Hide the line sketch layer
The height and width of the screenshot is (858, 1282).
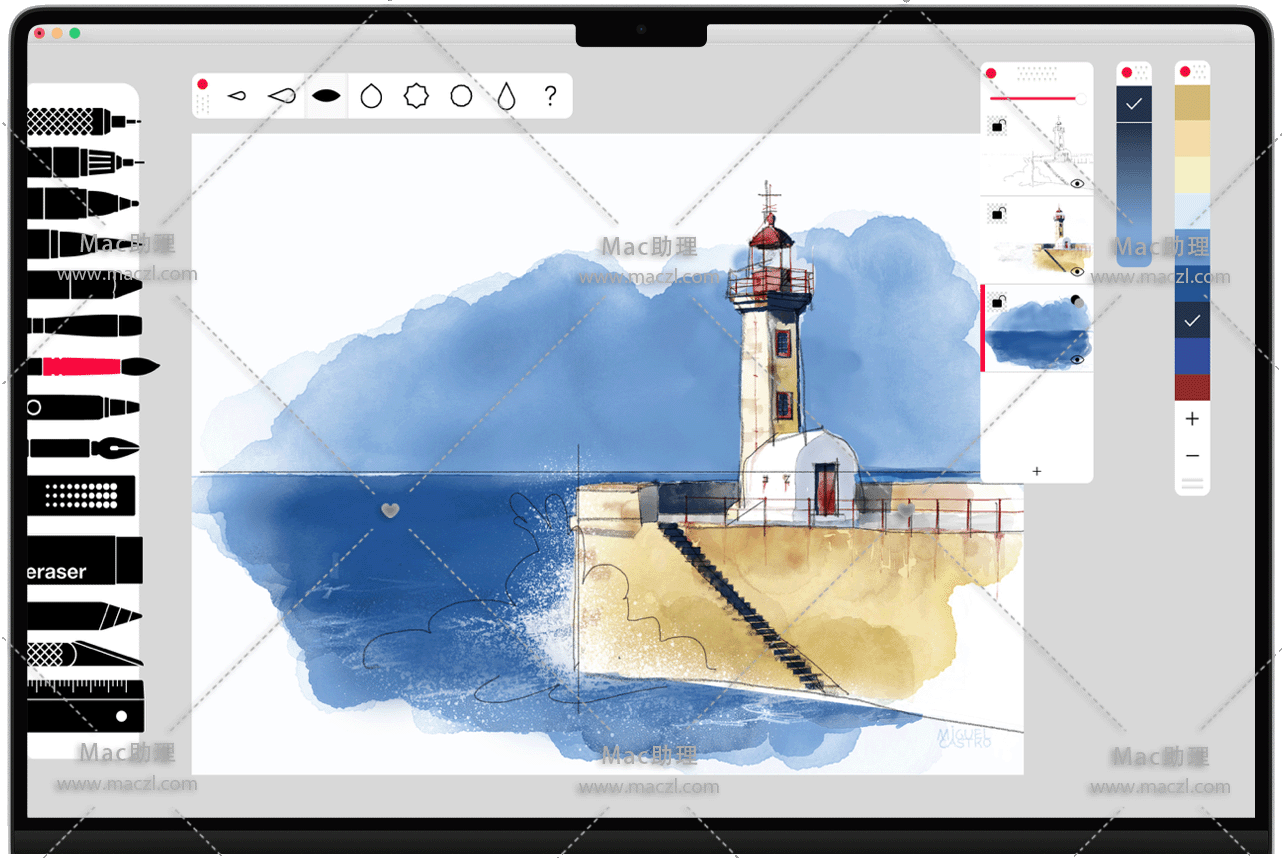1077,184
